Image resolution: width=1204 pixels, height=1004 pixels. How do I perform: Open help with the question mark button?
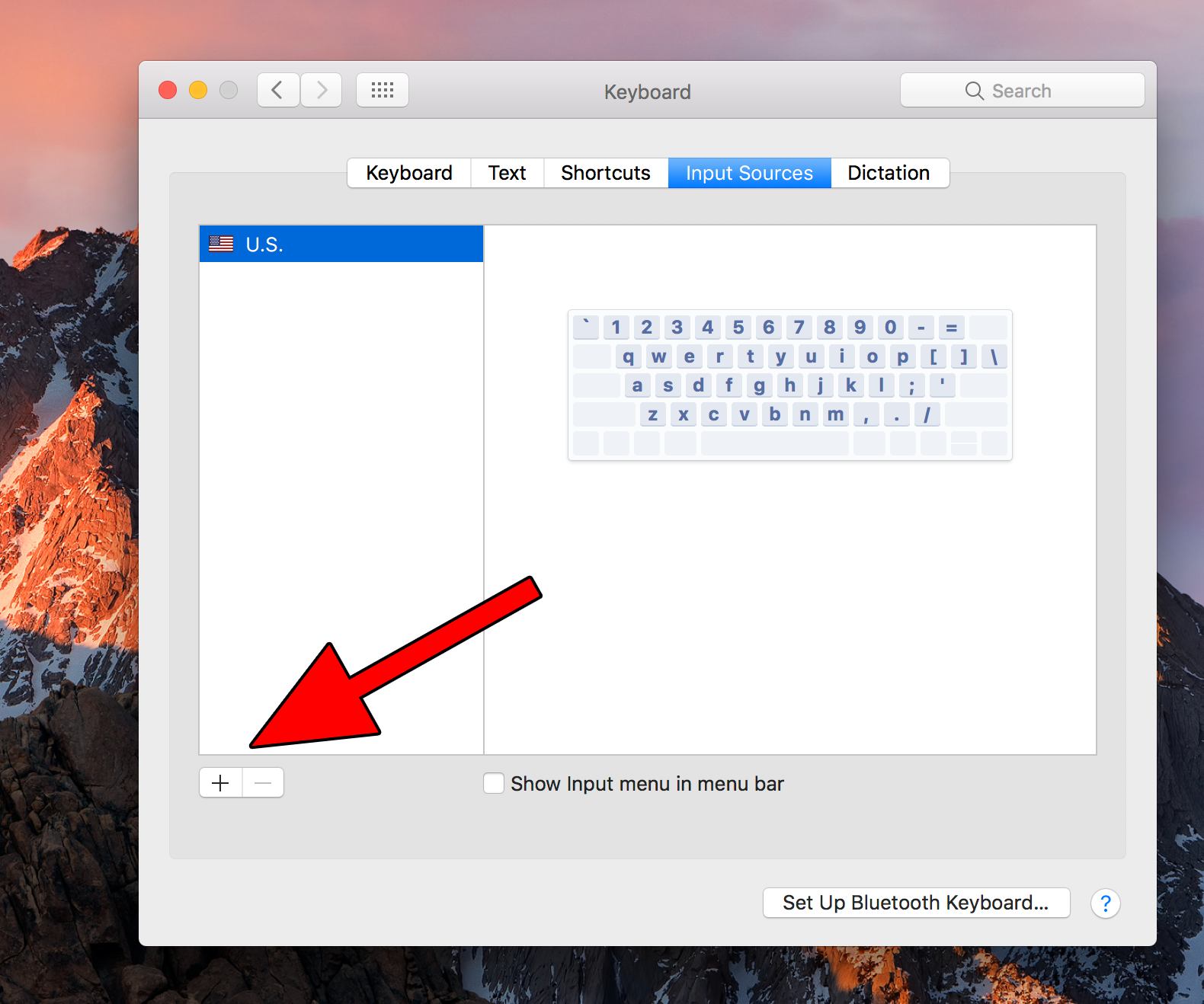(x=1105, y=903)
